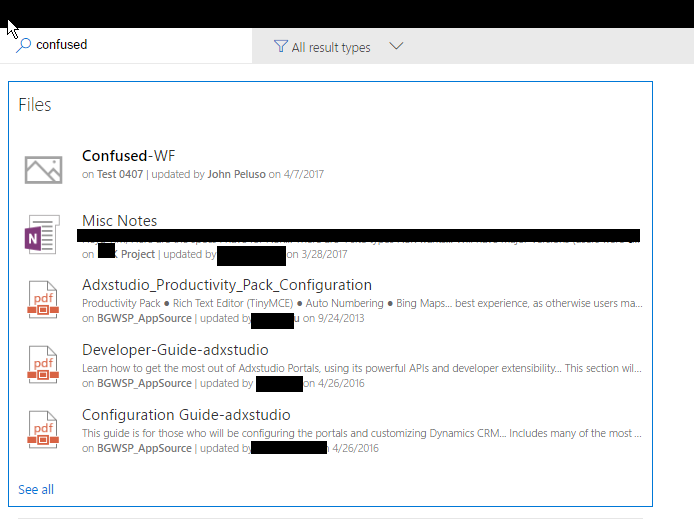Screen dimensions: 694x523
Task: Open the Confused-WF file result
Action: coord(128,156)
